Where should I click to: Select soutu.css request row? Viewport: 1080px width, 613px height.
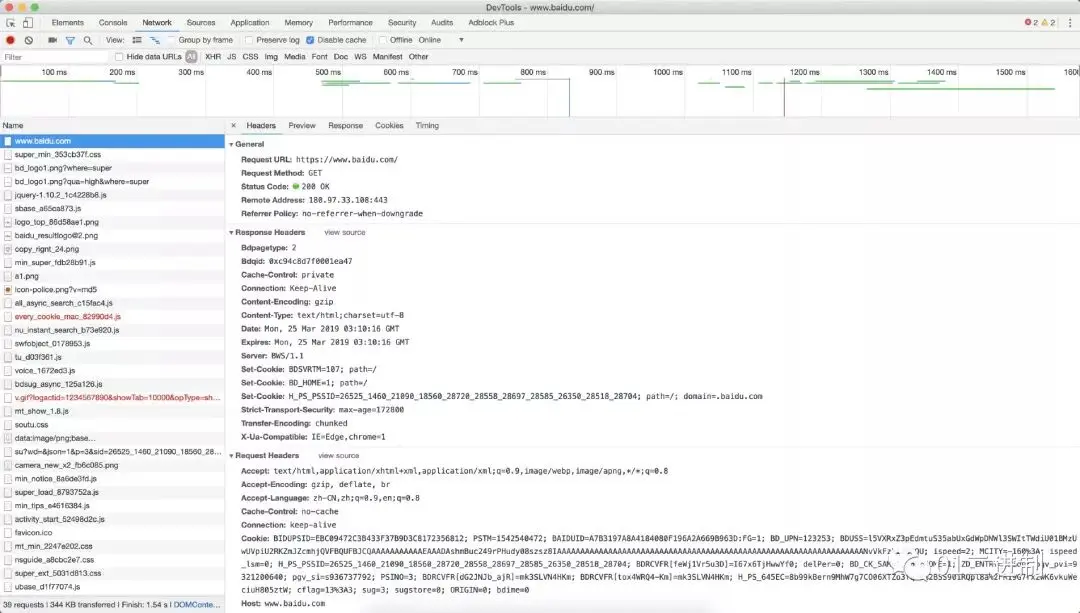point(112,424)
